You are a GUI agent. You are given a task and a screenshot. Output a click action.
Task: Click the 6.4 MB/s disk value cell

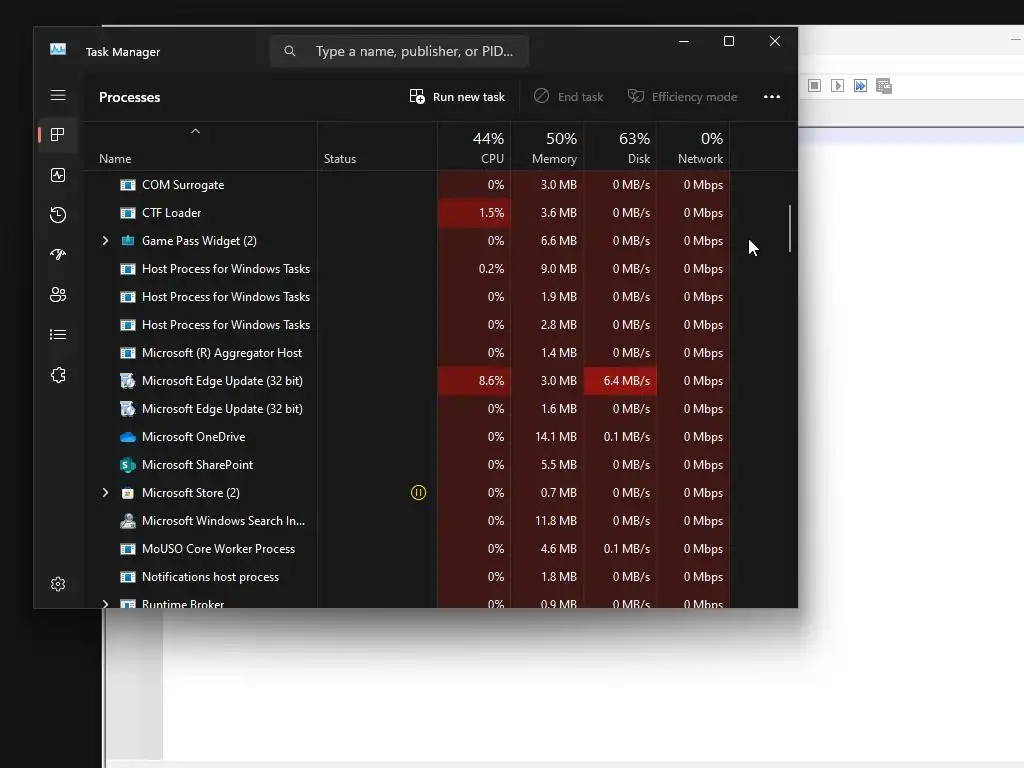click(620, 381)
